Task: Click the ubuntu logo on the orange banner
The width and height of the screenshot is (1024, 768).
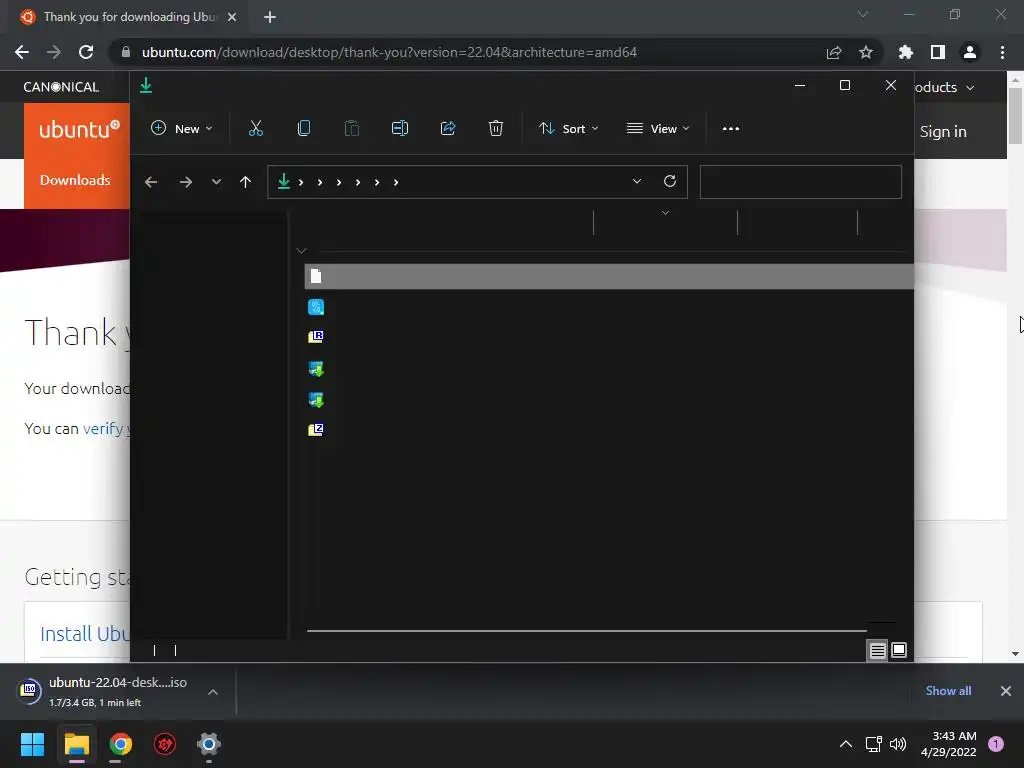Action: point(79,129)
